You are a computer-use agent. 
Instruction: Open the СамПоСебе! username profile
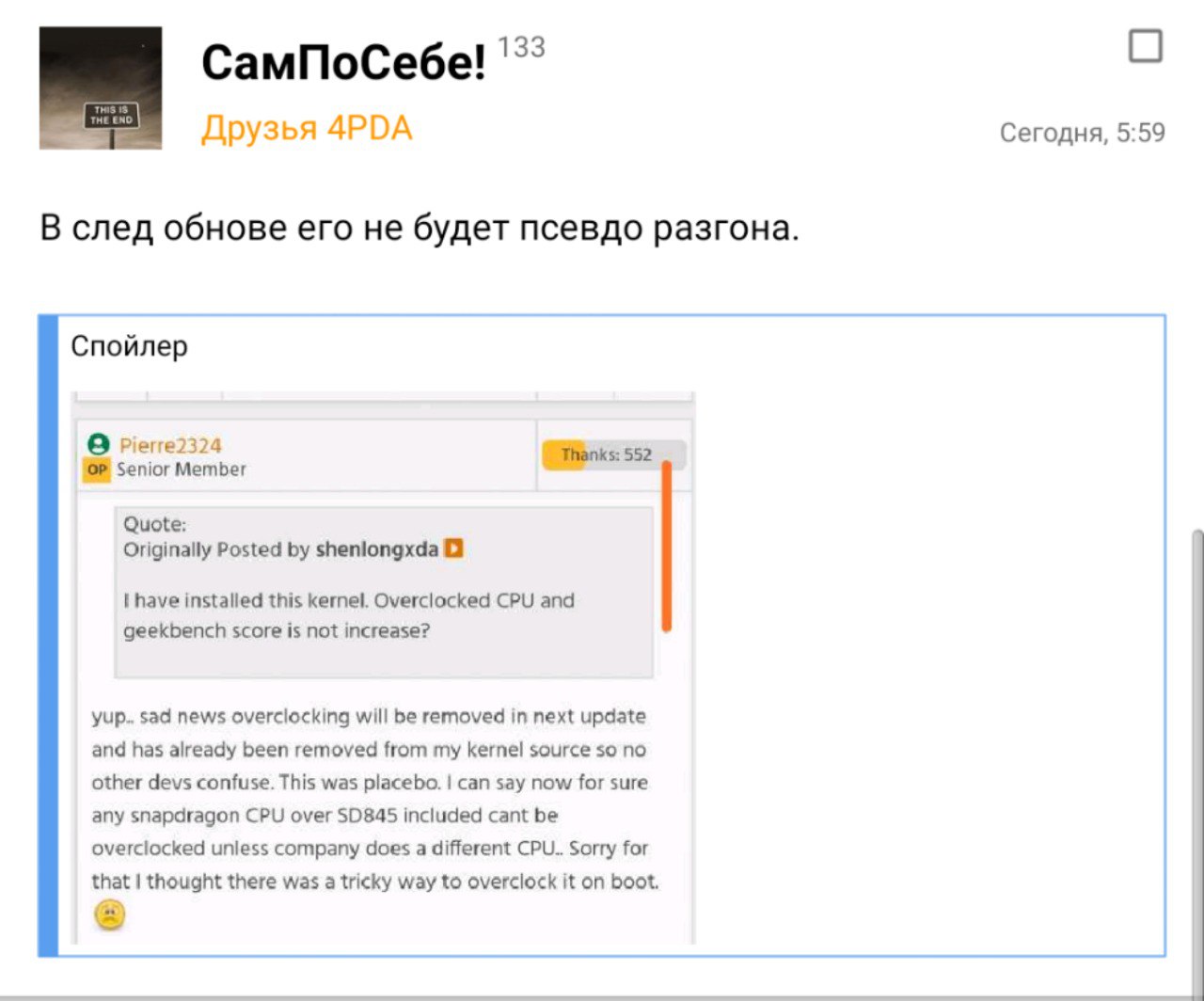(343, 63)
